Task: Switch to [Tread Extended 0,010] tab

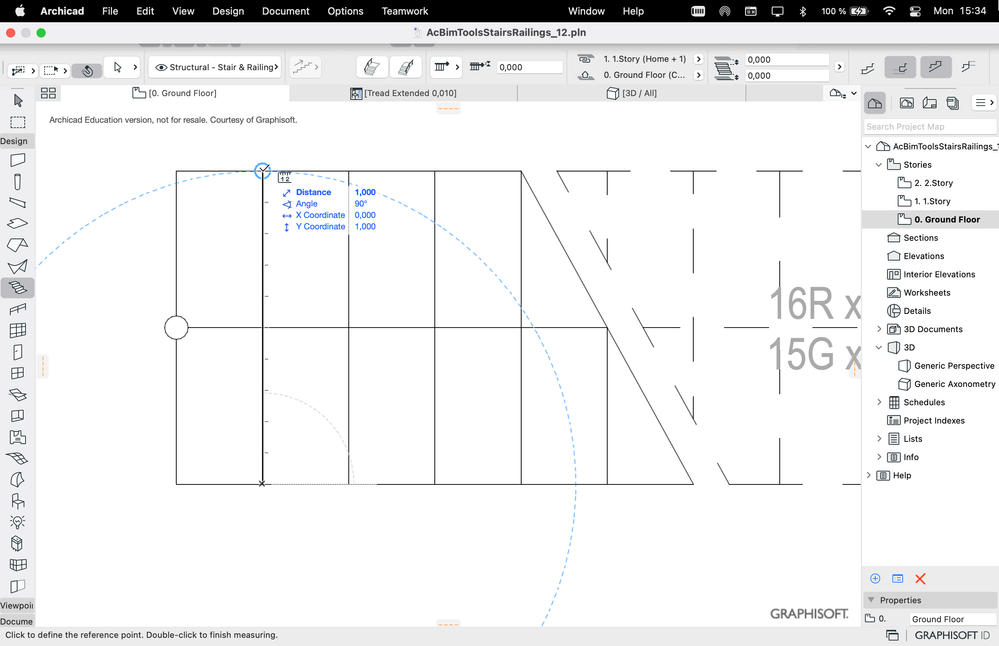Action: pos(404,93)
